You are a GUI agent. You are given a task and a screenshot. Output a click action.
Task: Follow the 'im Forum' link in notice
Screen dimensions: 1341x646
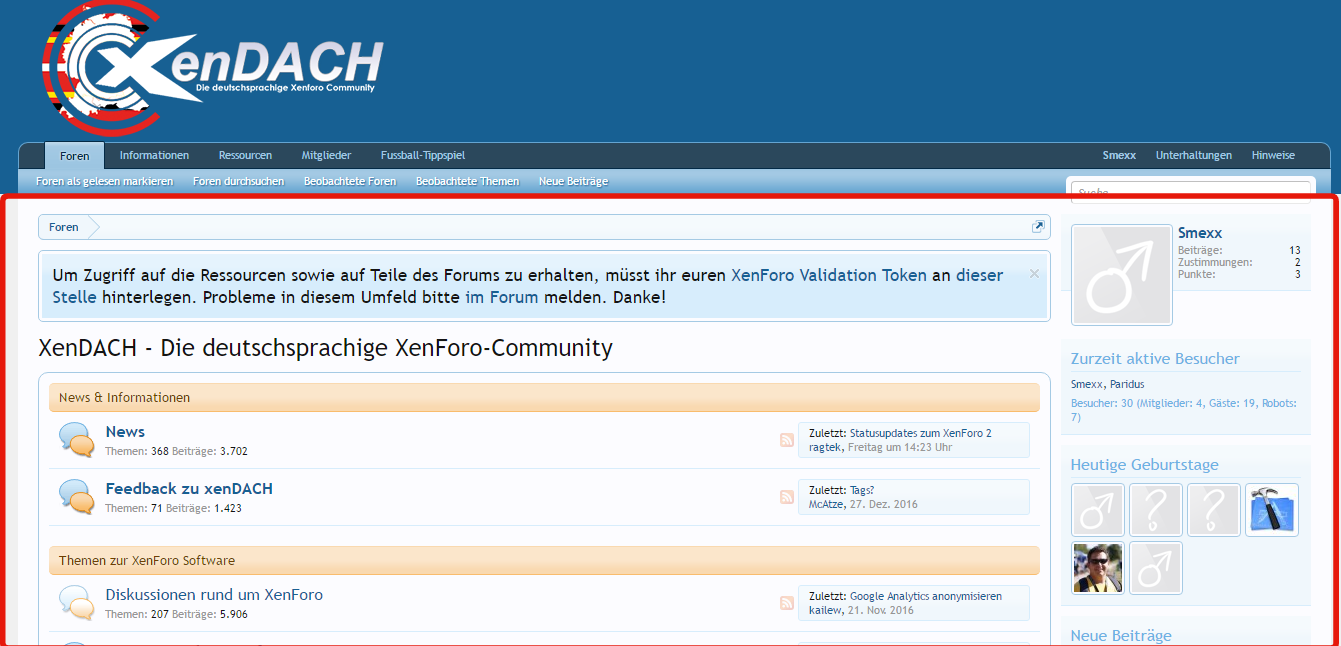point(502,297)
